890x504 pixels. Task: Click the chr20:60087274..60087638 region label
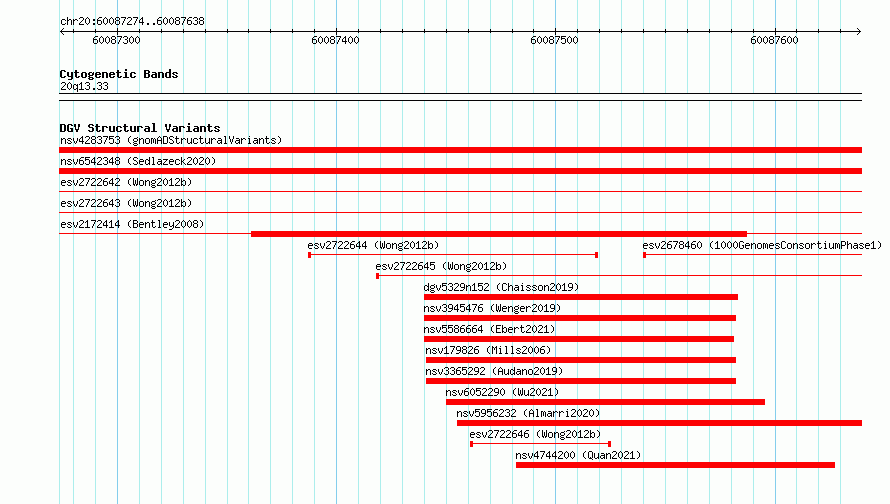[132, 21]
